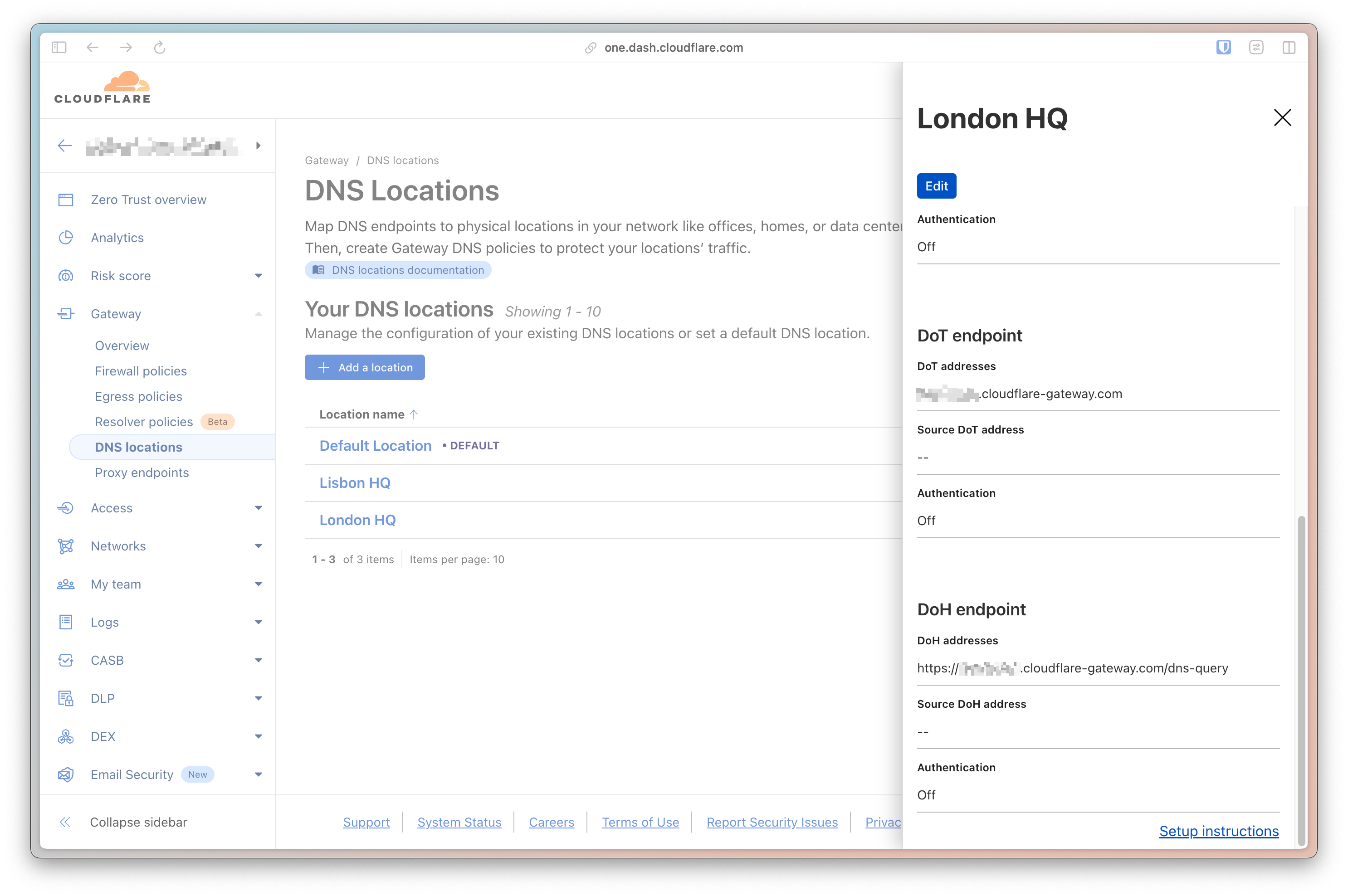Open the Support footer link
The image size is (1348, 896).
(x=366, y=822)
